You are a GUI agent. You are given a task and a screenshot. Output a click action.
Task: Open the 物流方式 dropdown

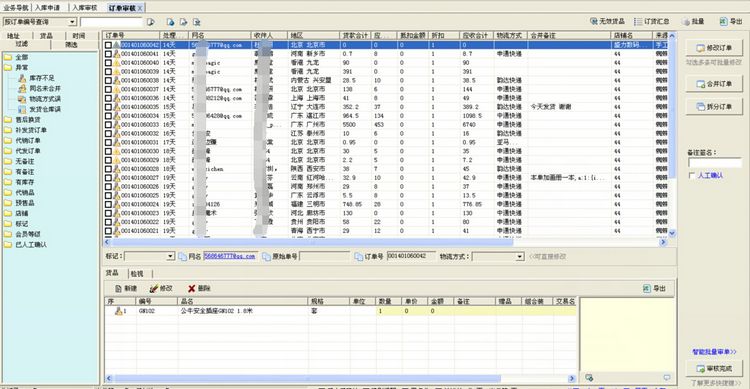[x=520, y=257]
